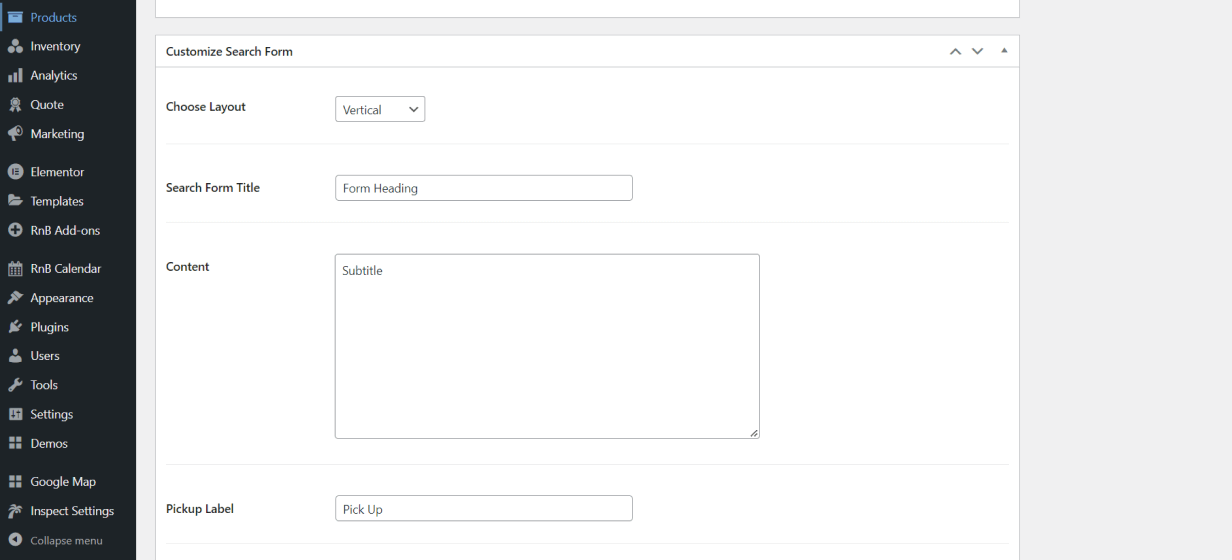Click the Inventory icon in sidebar
Viewport: 1232px width, 560px height.
[15, 46]
